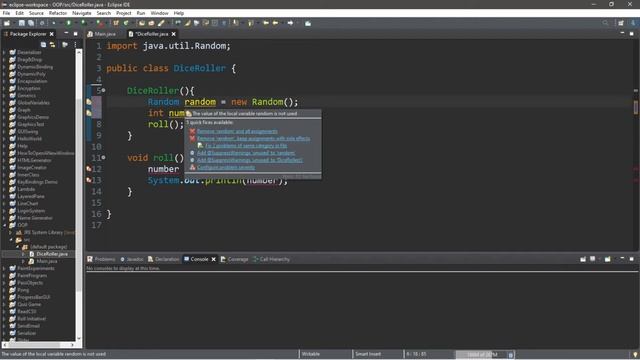
Task: Click the Open Perspective icon at top right
Action: (x=621, y=23)
